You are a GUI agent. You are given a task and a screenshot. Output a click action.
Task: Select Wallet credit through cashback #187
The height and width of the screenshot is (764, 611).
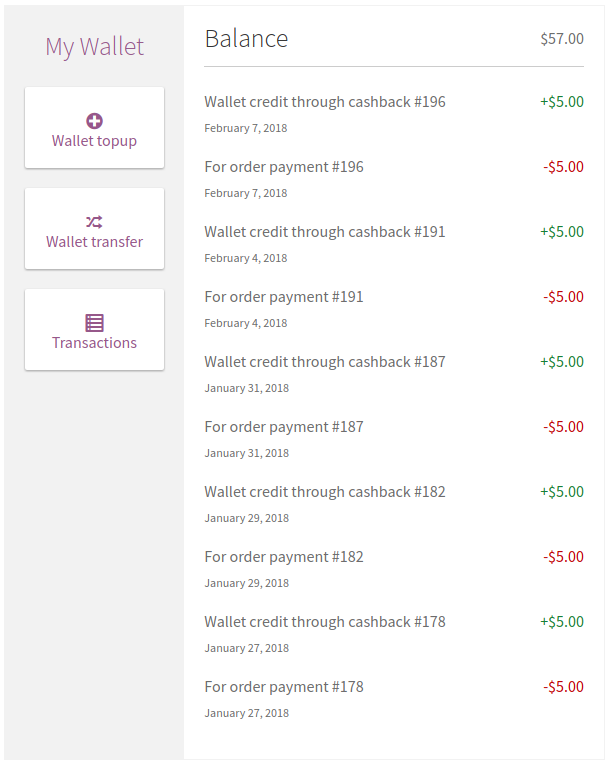325,362
